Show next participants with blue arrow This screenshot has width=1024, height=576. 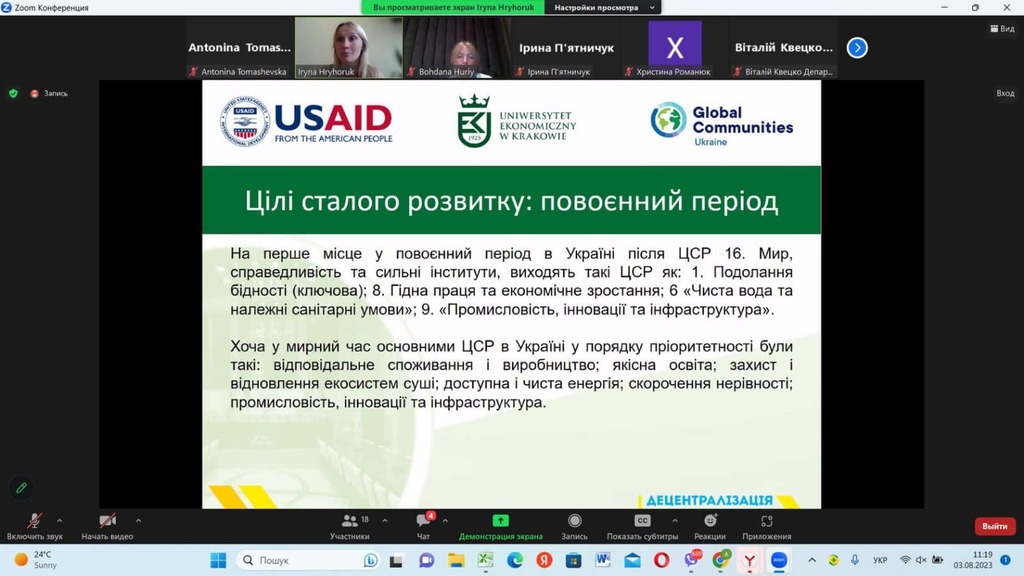[857, 48]
